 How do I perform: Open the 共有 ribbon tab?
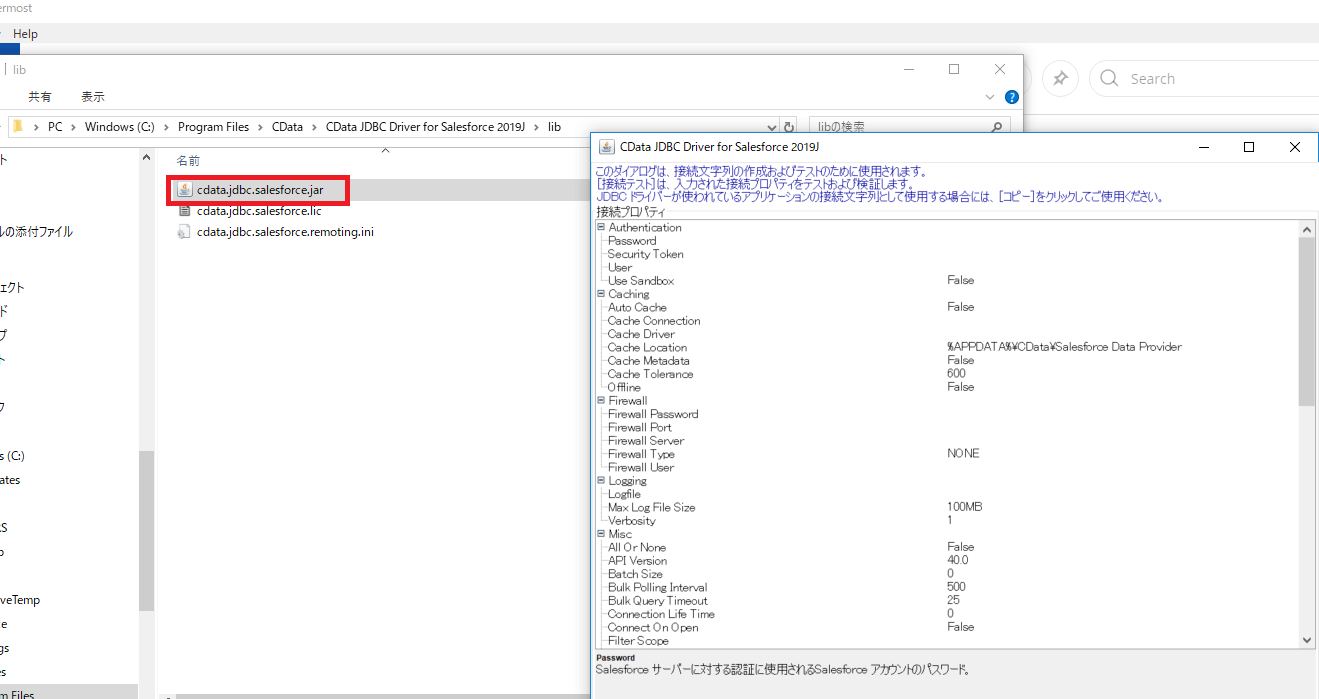coord(40,97)
